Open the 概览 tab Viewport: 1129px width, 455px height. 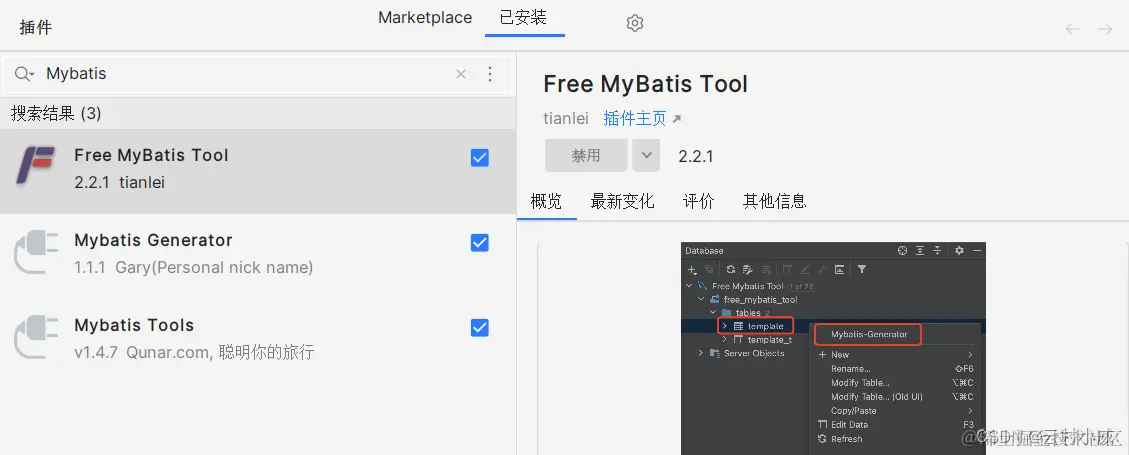point(546,201)
